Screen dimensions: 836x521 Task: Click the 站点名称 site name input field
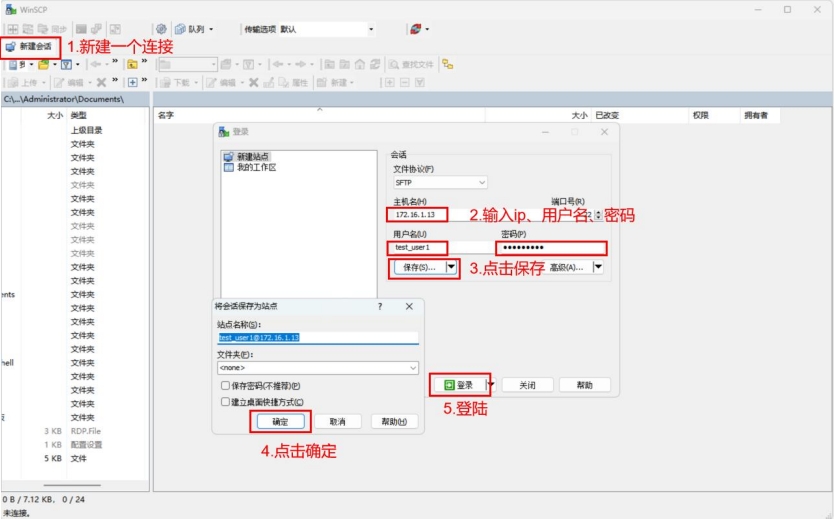pos(318,338)
